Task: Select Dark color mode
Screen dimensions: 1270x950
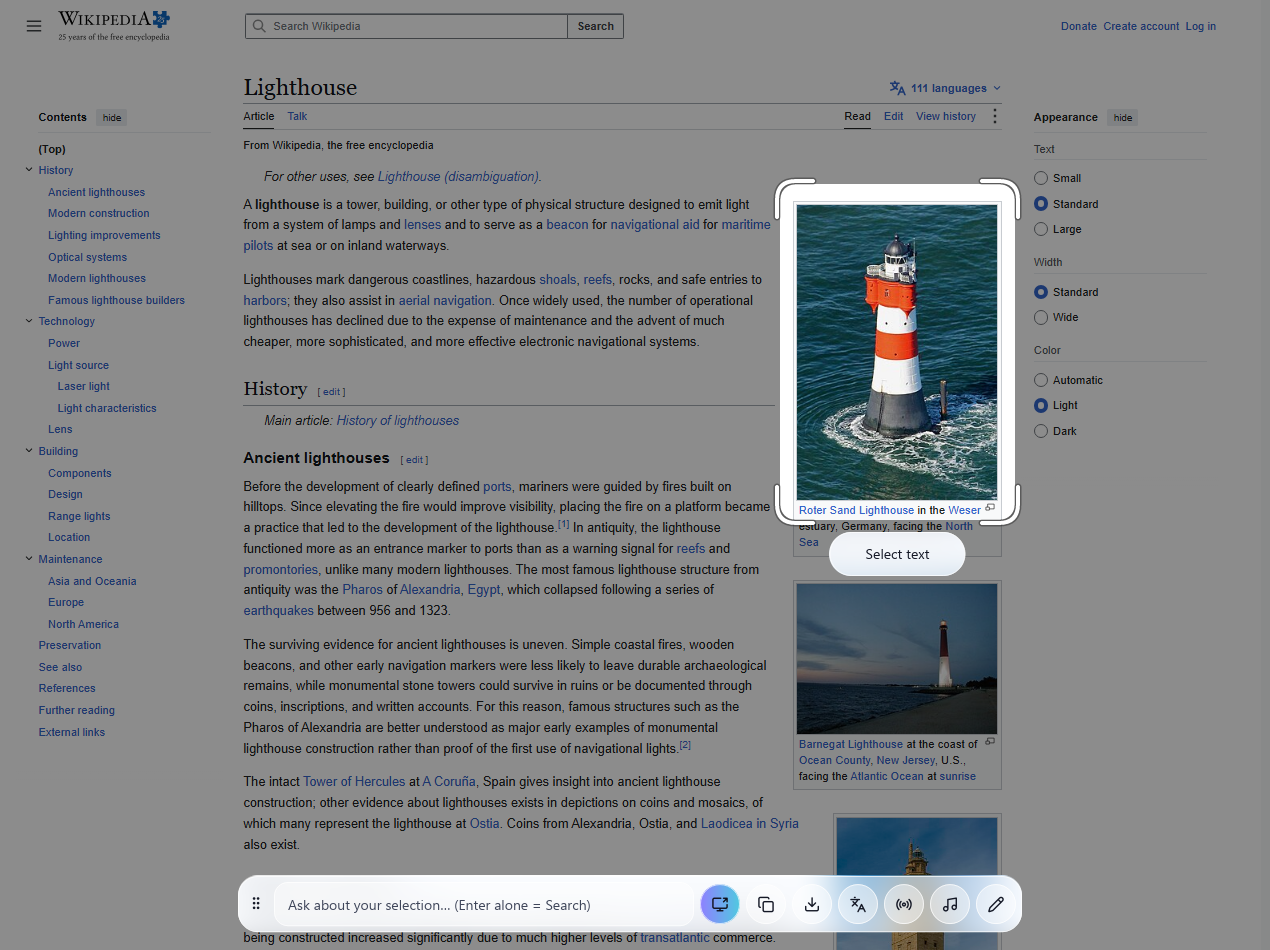Action: (x=1041, y=431)
